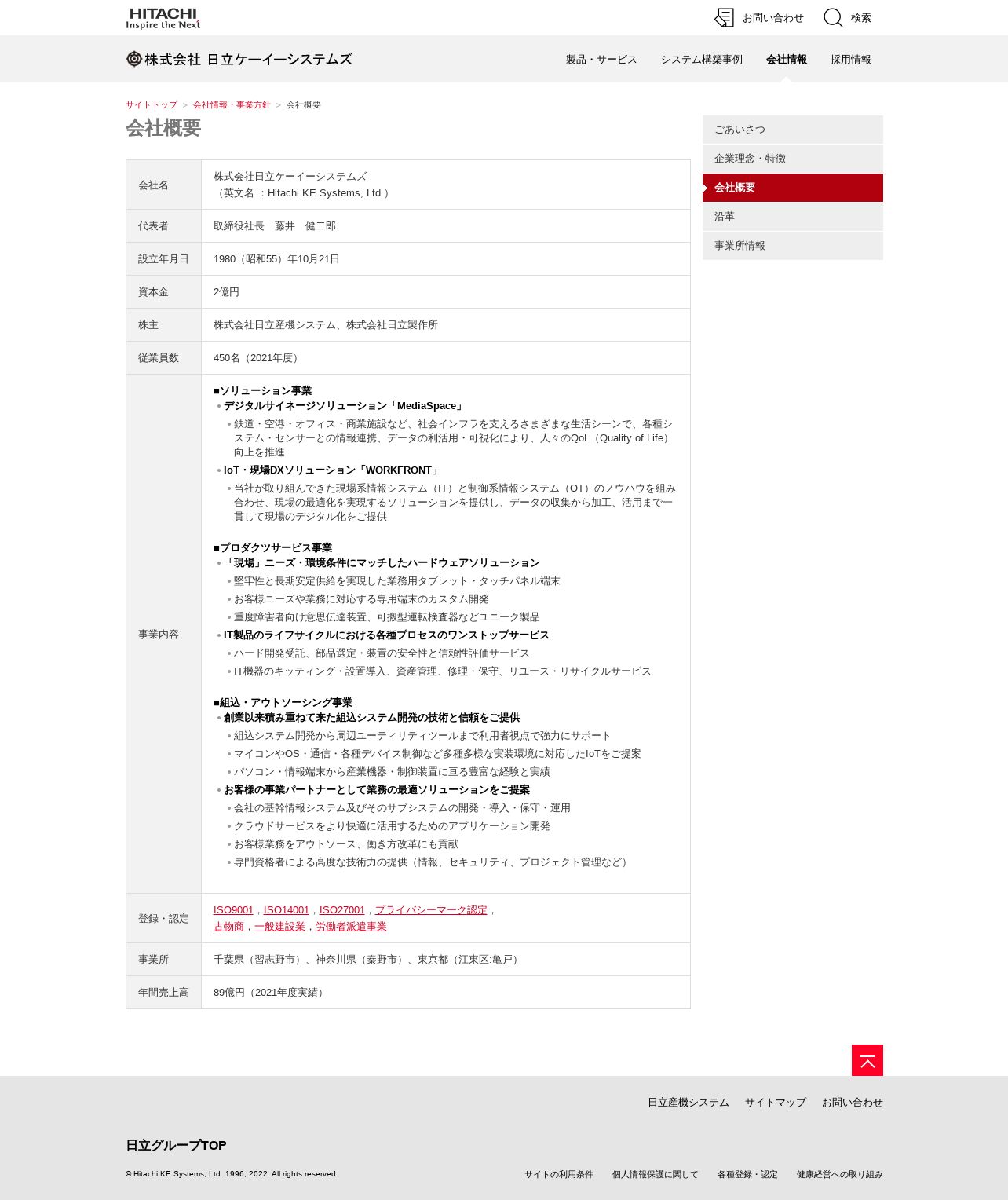This screenshot has height=1200, width=1008.
Task: Click the ■プロダクツサービス事業 heading
Action: (272, 548)
